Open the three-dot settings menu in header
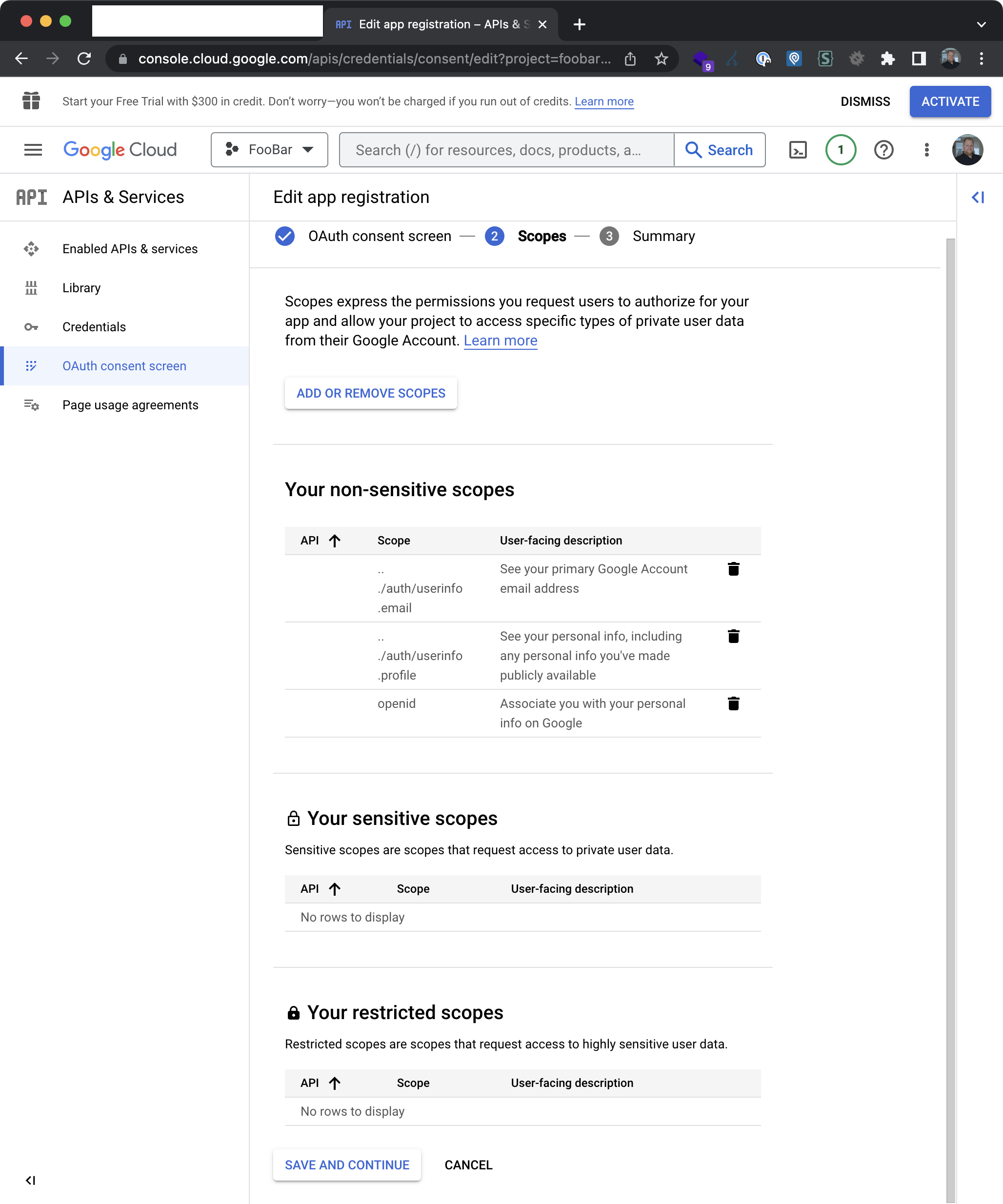 (926, 150)
